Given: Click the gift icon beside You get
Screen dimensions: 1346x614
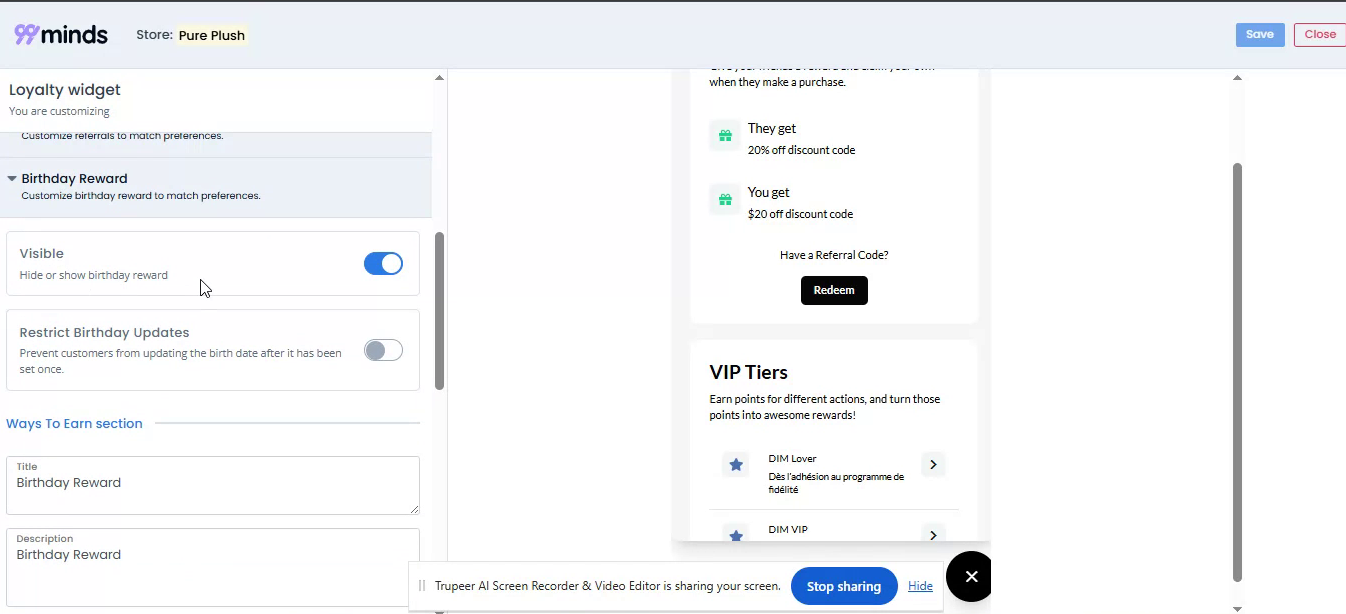Looking at the screenshot, I should point(723,199).
